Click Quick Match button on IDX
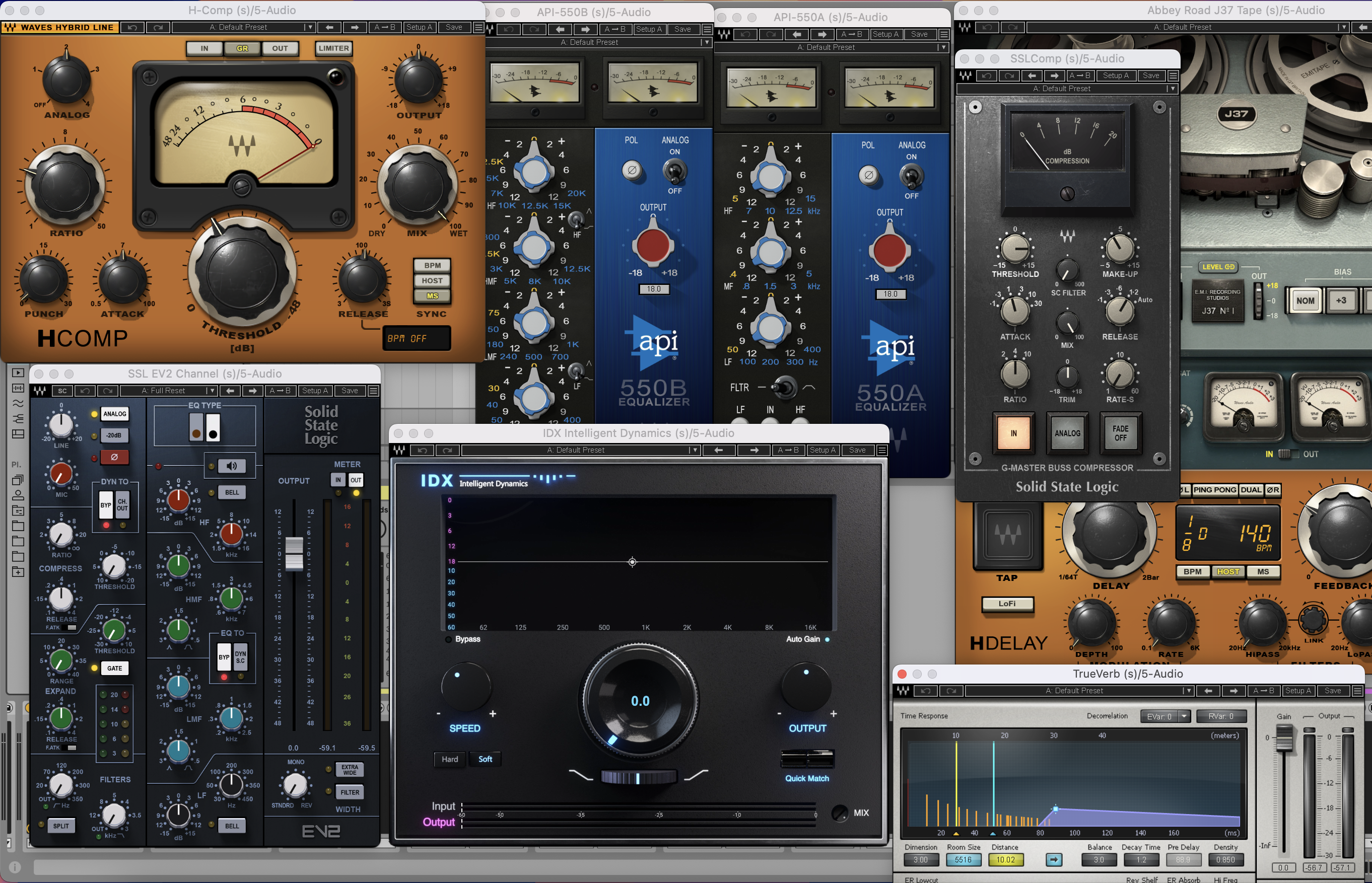Viewport: 1372px width, 883px height. [807, 759]
